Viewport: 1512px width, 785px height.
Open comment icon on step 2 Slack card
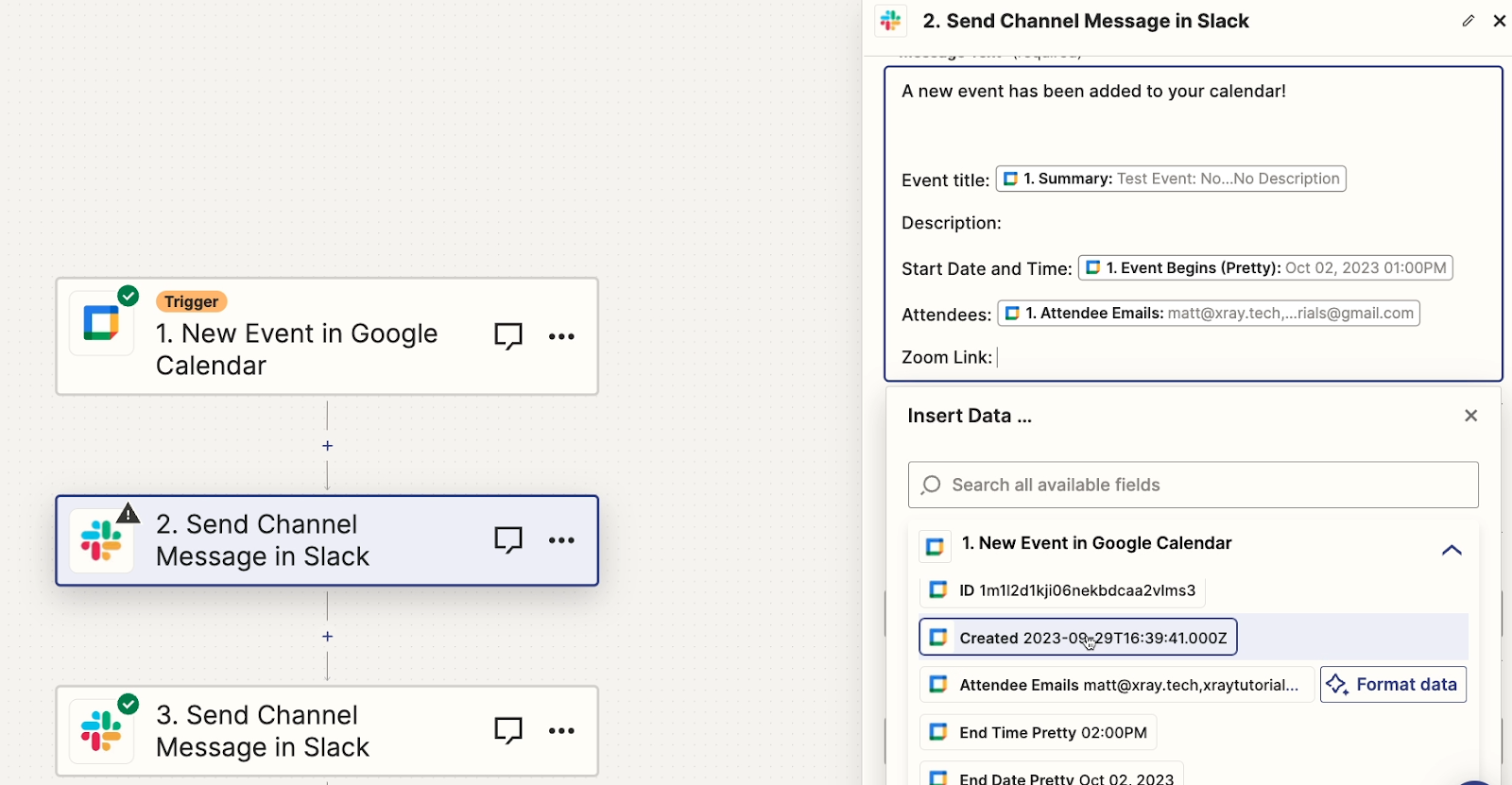(508, 540)
